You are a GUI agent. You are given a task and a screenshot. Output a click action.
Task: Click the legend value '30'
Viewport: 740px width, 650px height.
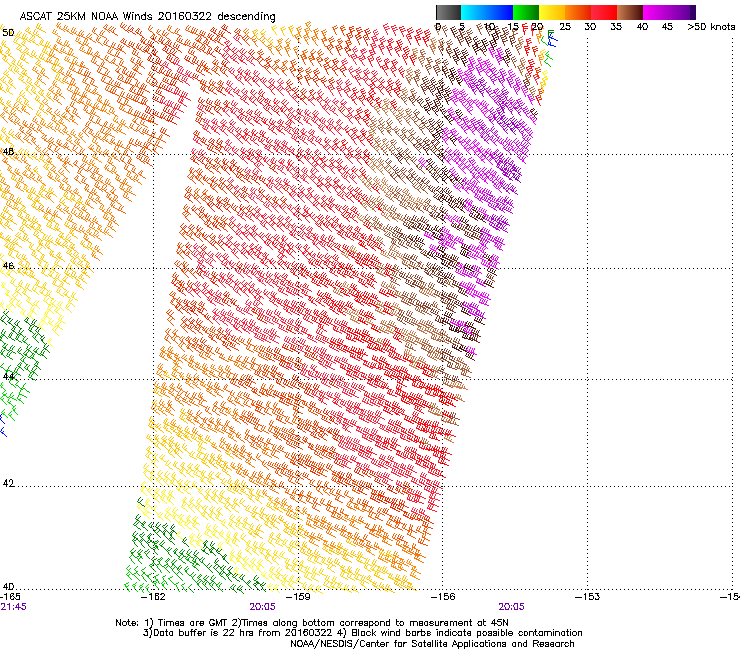click(590, 27)
